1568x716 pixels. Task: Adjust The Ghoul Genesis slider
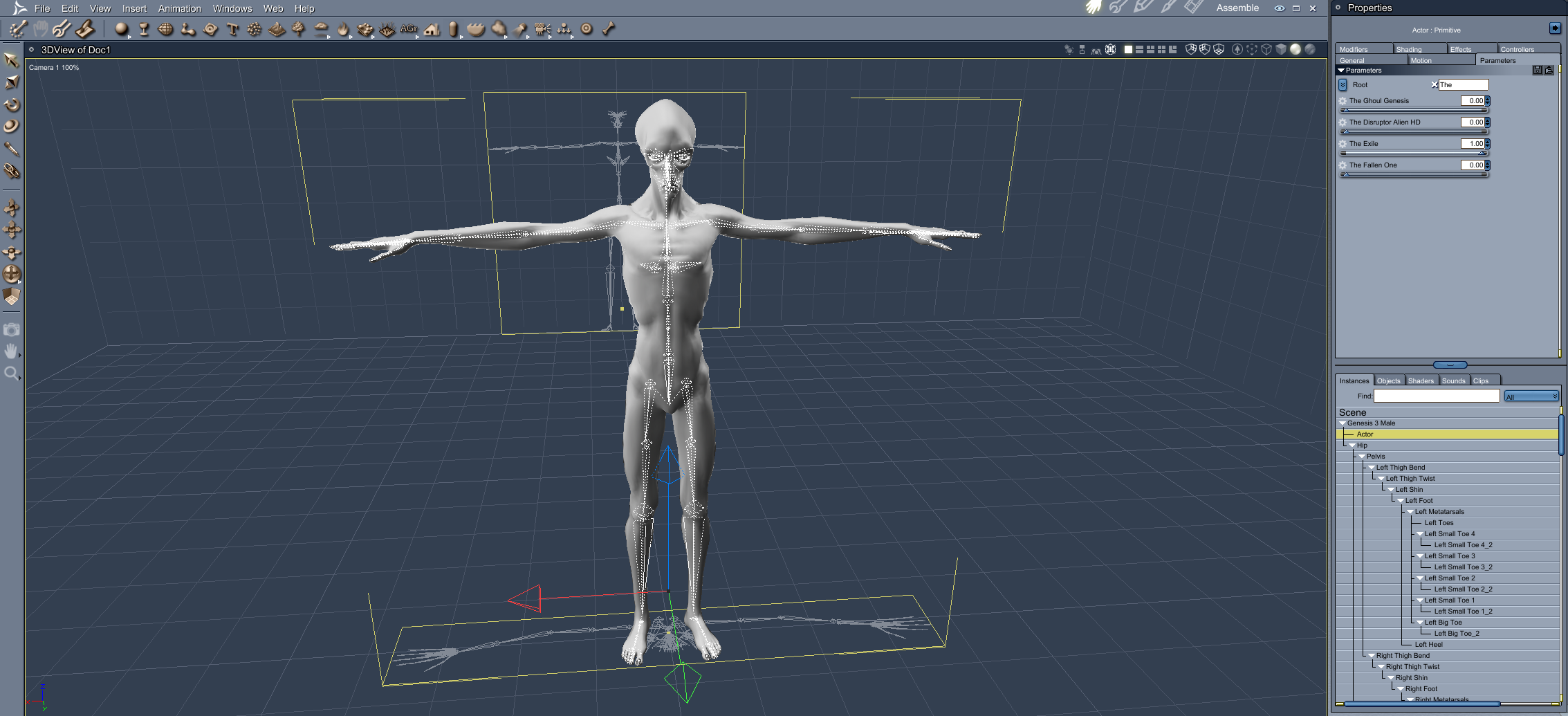click(1414, 110)
